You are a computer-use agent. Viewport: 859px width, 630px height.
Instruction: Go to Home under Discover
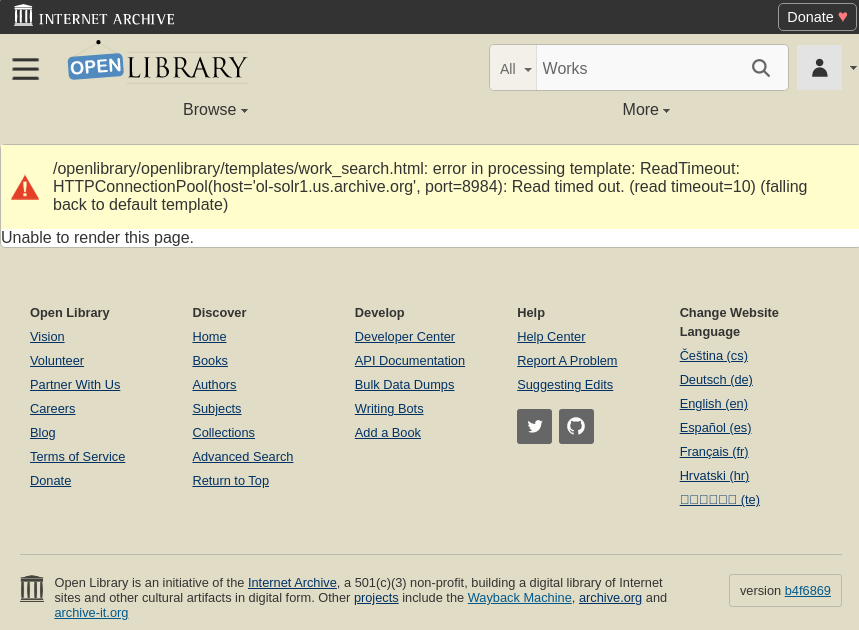coord(209,337)
